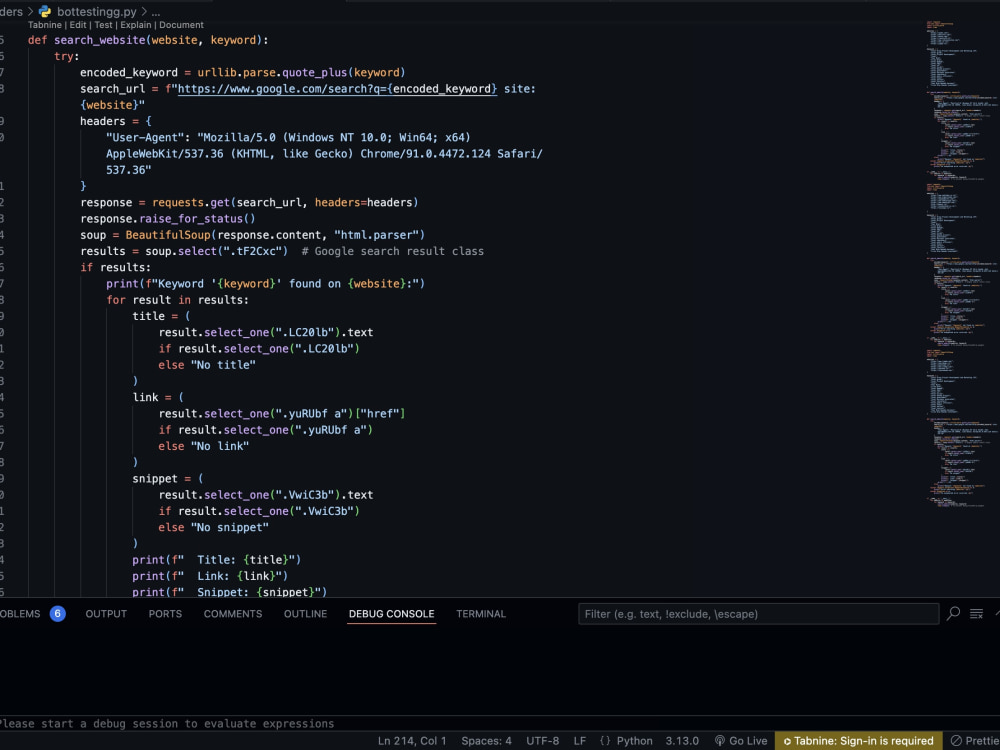Select the DEBUG CONSOLE panel tab

pyautogui.click(x=392, y=614)
